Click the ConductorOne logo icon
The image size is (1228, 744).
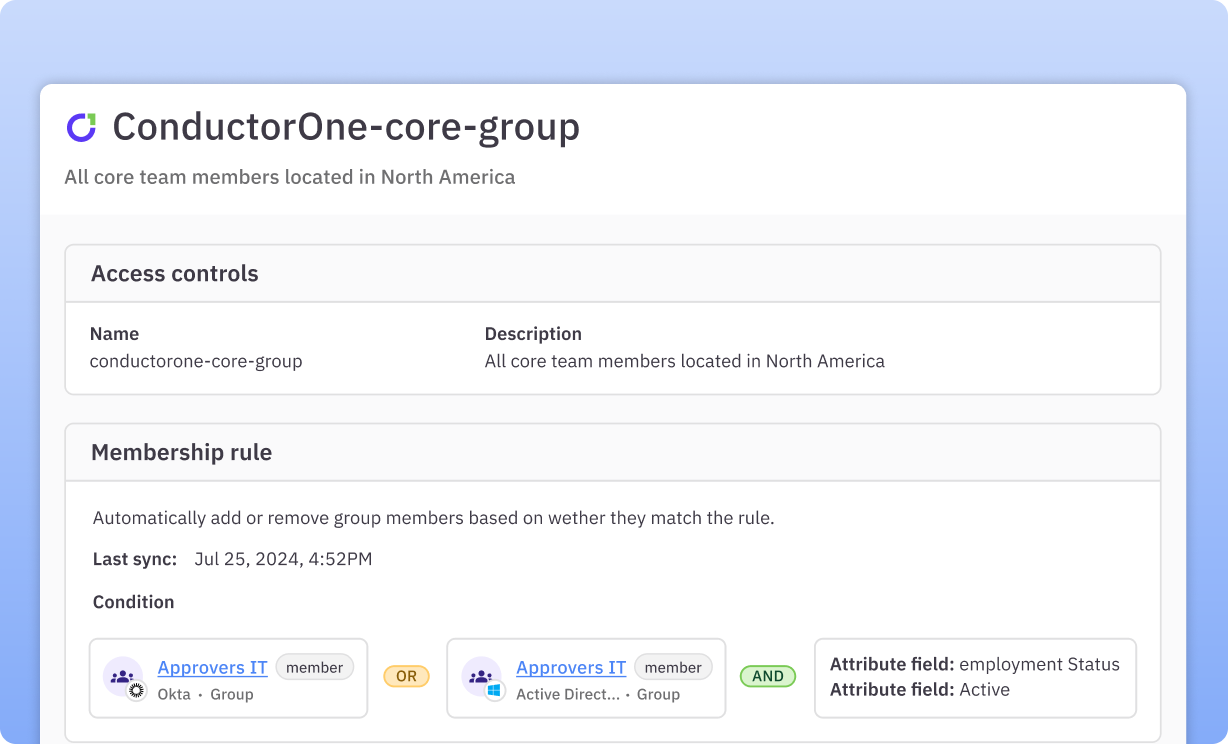81,127
